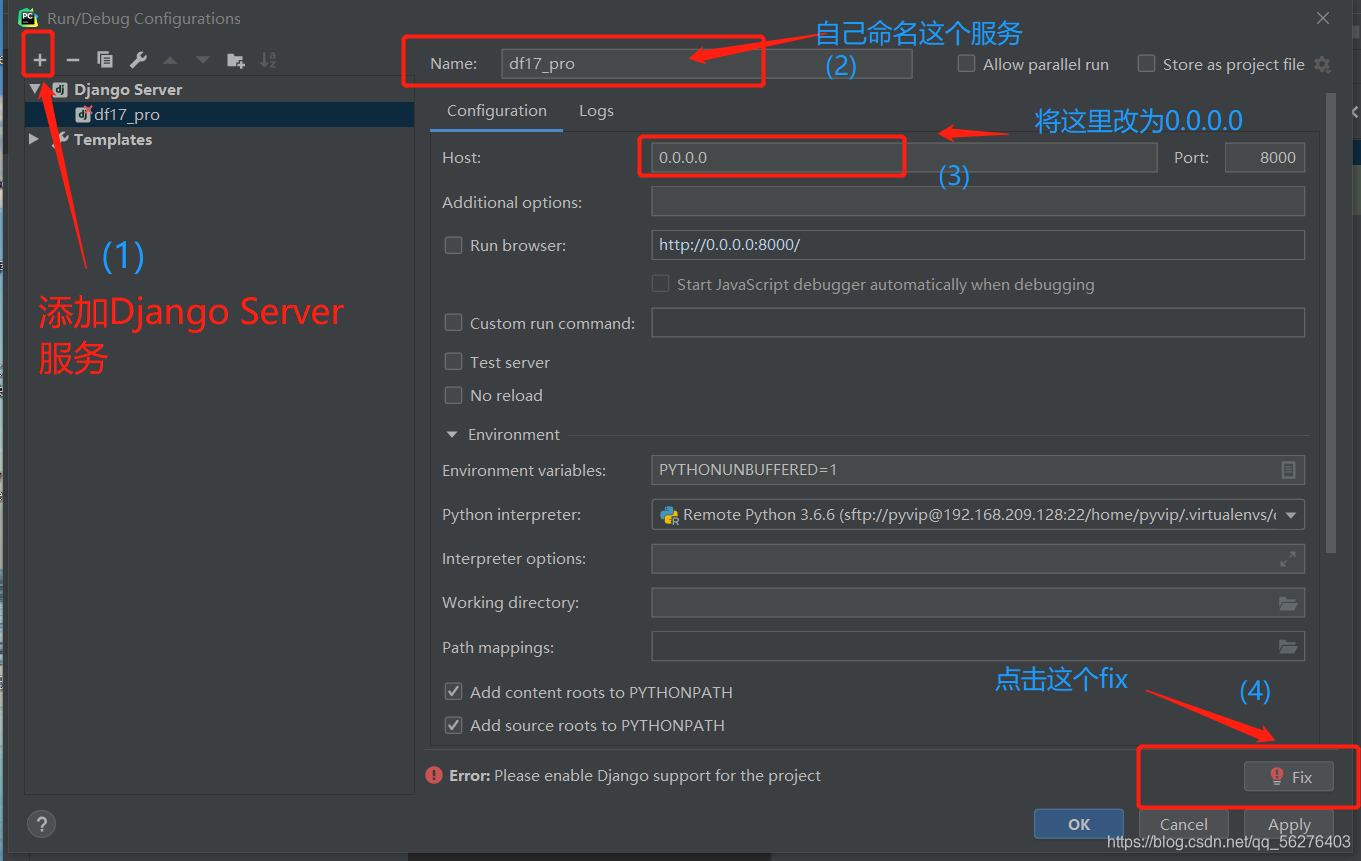
Task: Select Django Server in the tree
Action: click(x=128, y=89)
